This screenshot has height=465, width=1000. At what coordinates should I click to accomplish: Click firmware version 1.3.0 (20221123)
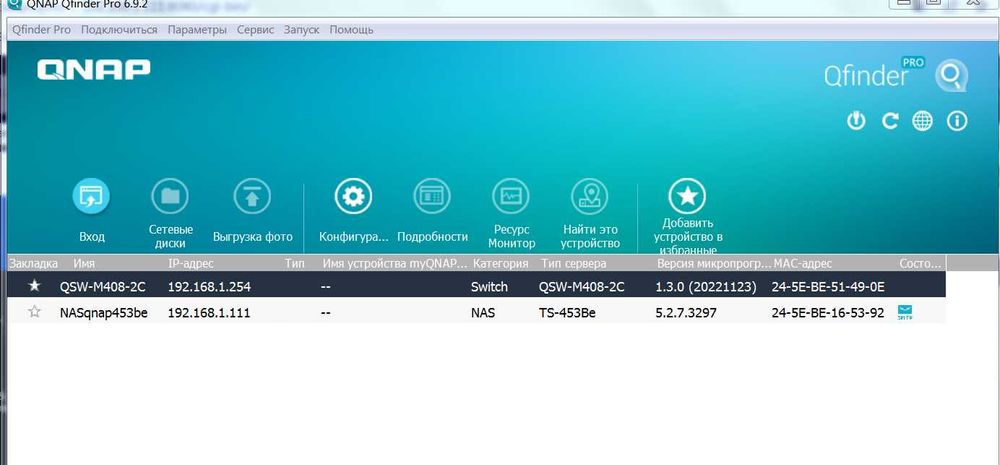click(x=706, y=287)
